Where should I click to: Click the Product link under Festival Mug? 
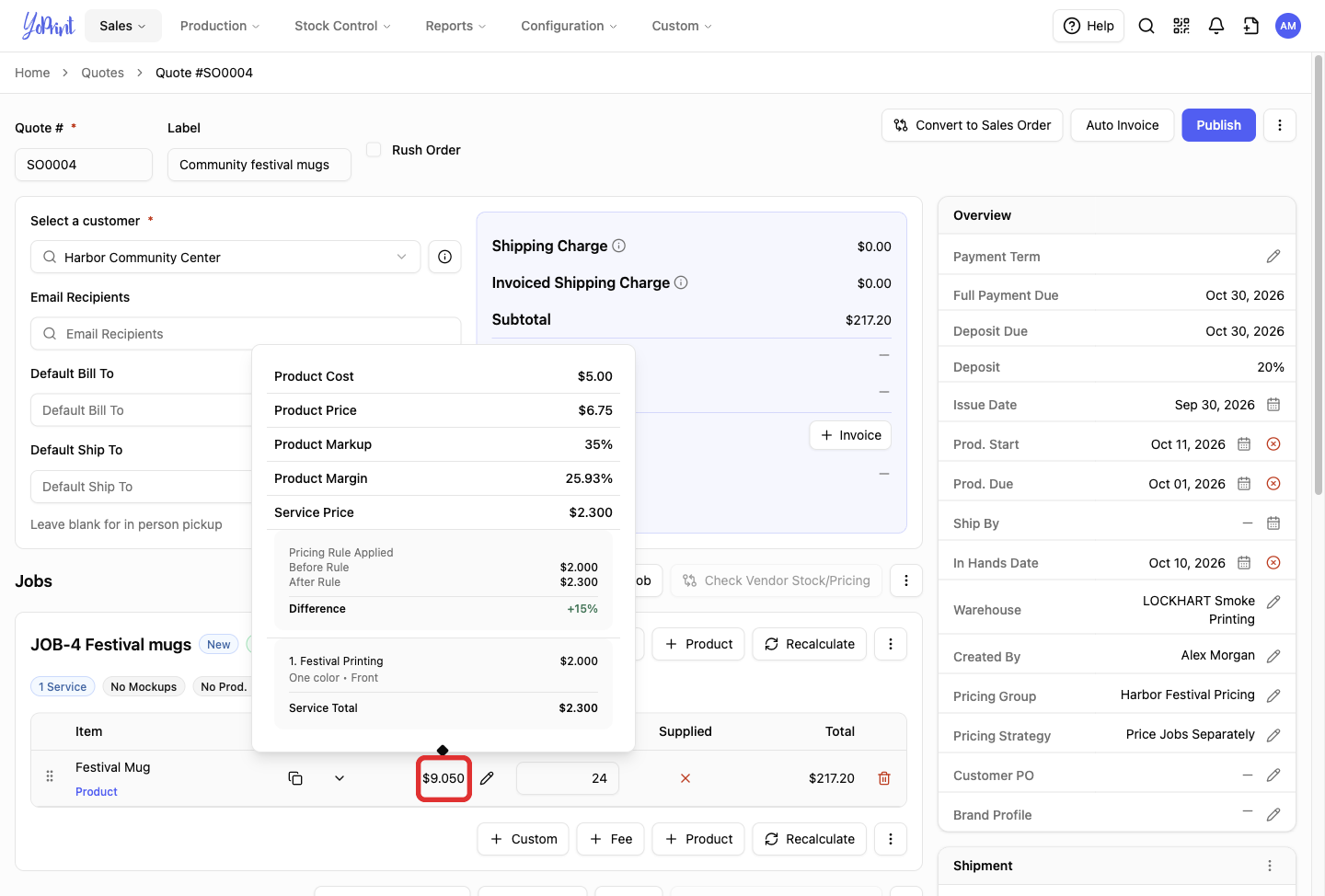[x=97, y=792]
